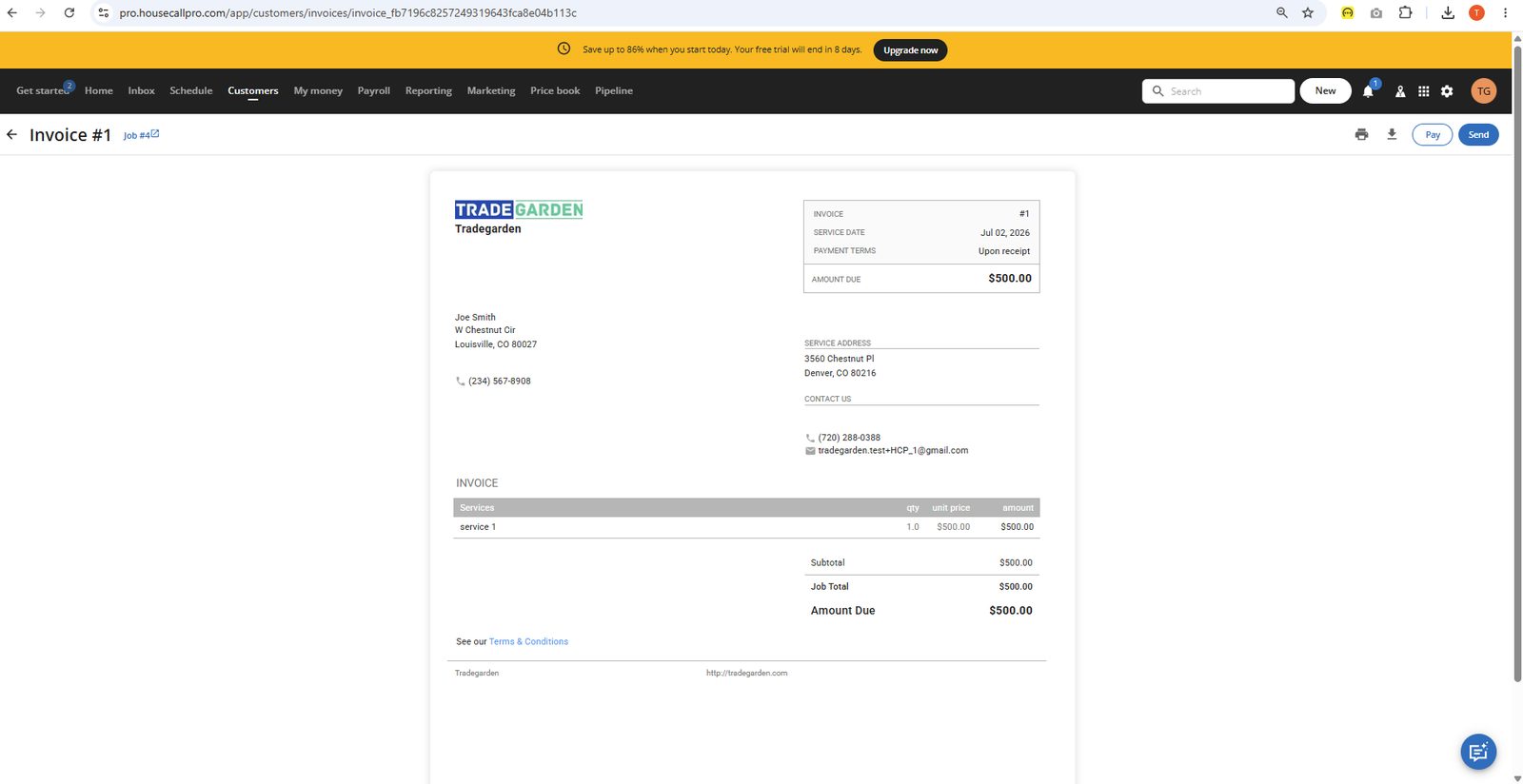Click the camera screenshot extension icon
Screen dimensions: 1523x784
pos(1376,12)
